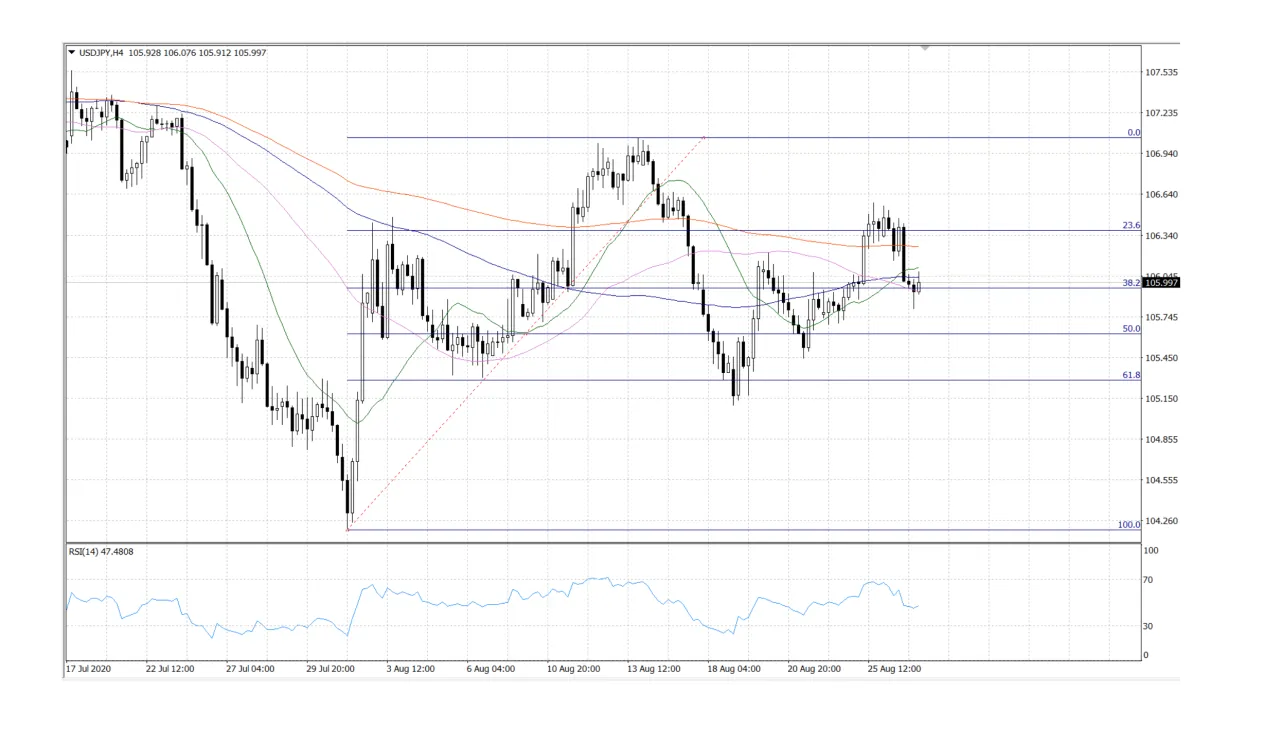Click the 13 Aug 12:00 time label
The height and width of the screenshot is (746, 1280).
click(x=653, y=668)
